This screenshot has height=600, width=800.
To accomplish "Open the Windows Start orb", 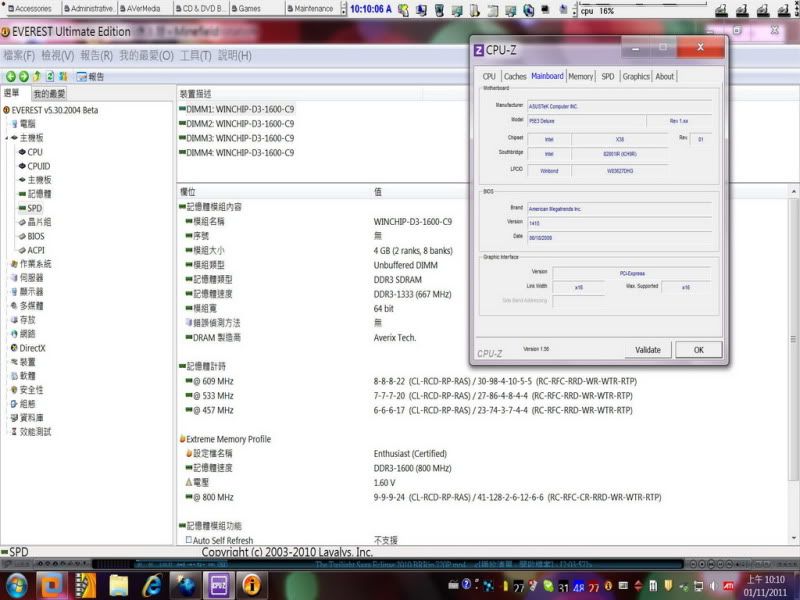I will pos(16,585).
